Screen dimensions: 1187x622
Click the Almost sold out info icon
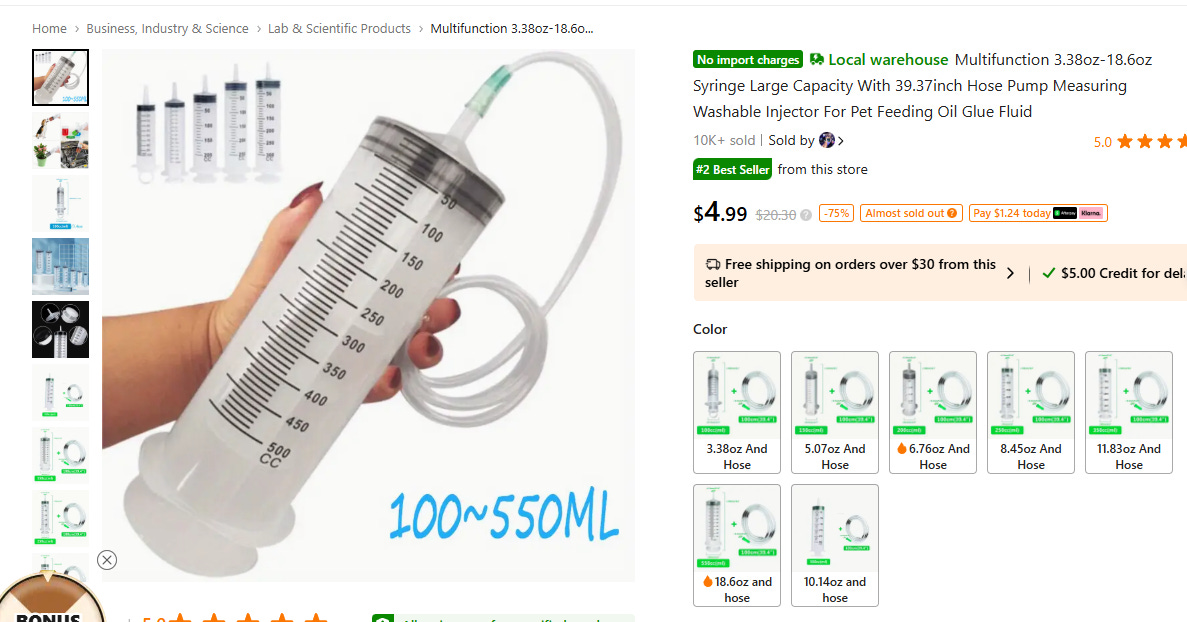(x=952, y=213)
